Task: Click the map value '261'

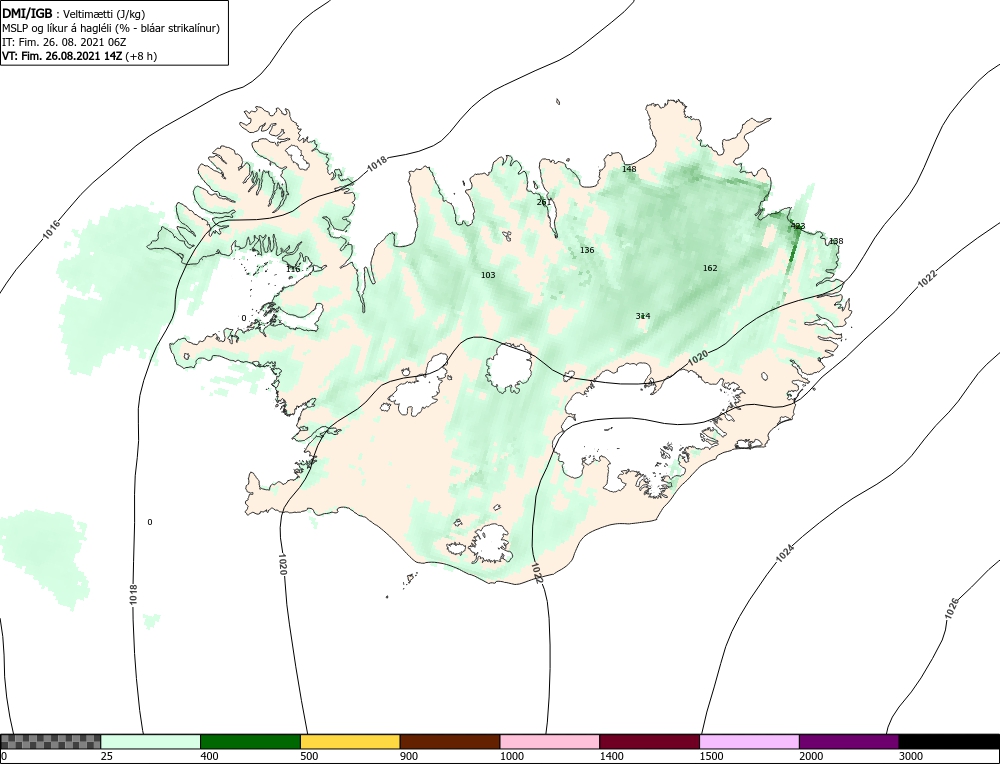Action: [x=543, y=202]
